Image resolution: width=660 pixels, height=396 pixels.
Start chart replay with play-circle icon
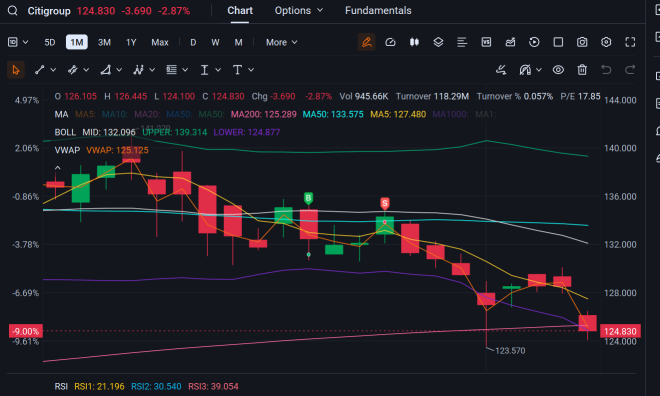pos(534,42)
